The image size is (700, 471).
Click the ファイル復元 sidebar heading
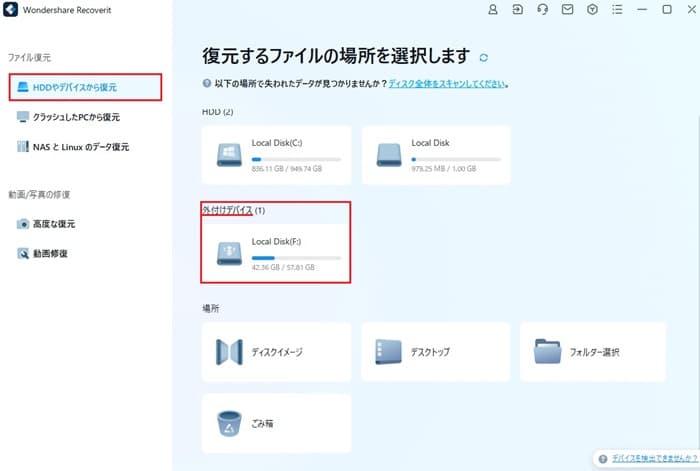pos(29,57)
